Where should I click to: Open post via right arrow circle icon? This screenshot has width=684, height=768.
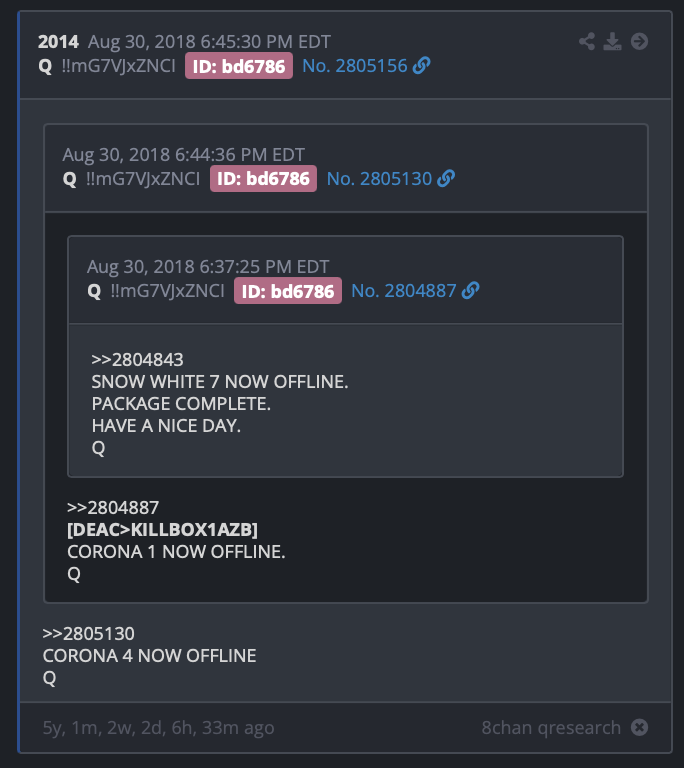[639, 42]
